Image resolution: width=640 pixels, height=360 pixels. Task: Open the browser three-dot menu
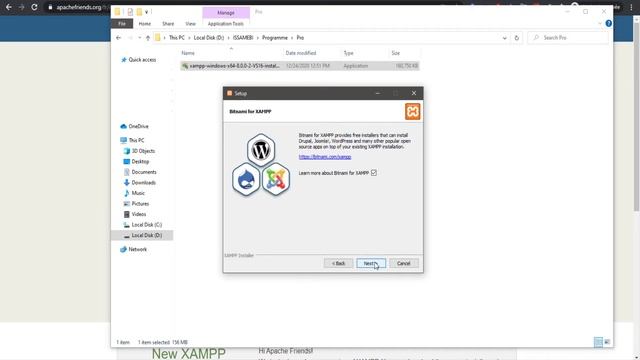631,7
